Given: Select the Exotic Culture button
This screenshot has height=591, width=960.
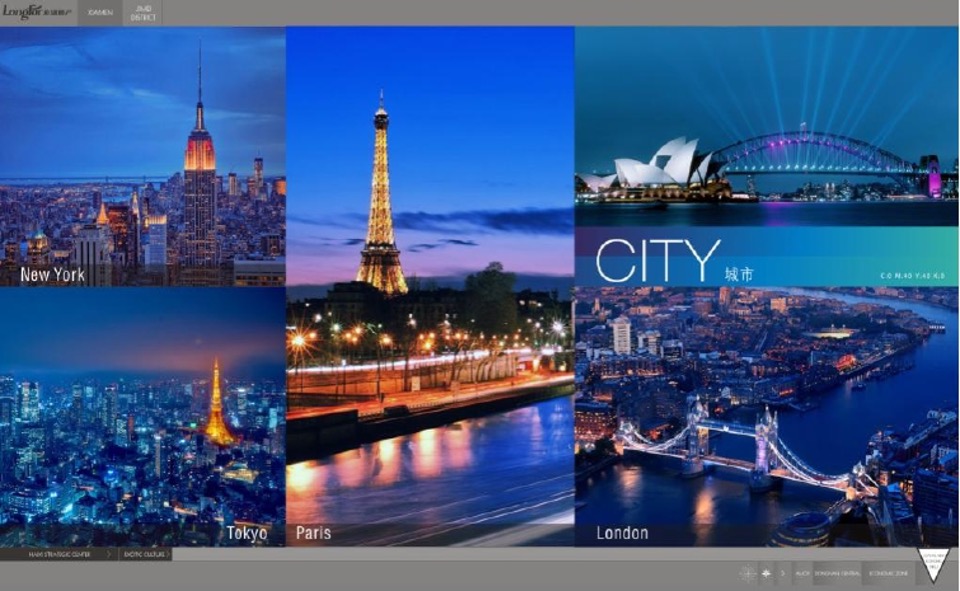Looking at the screenshot, I should 143,554.
